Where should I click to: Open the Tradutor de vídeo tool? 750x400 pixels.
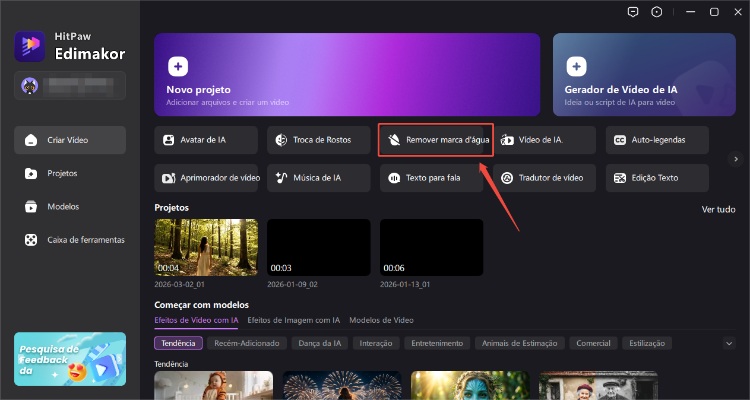point(544,178)
